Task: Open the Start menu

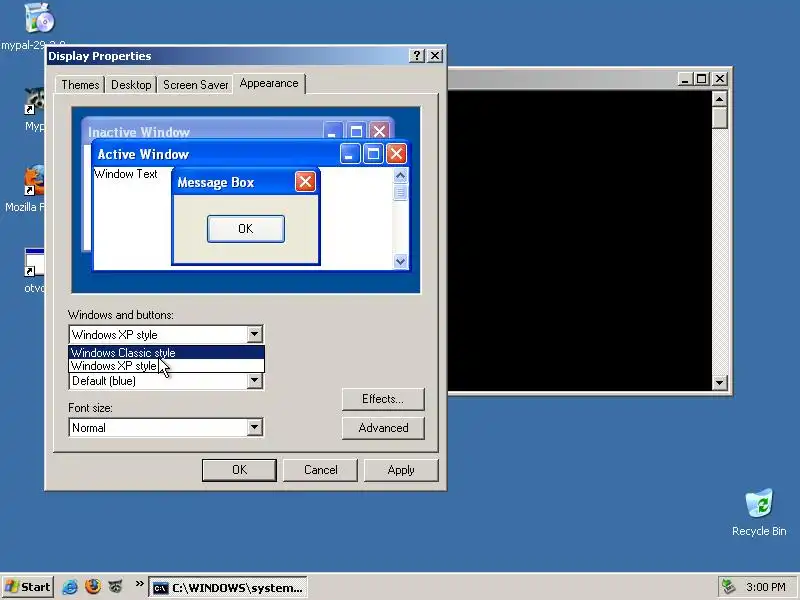Action: [28, 587]
